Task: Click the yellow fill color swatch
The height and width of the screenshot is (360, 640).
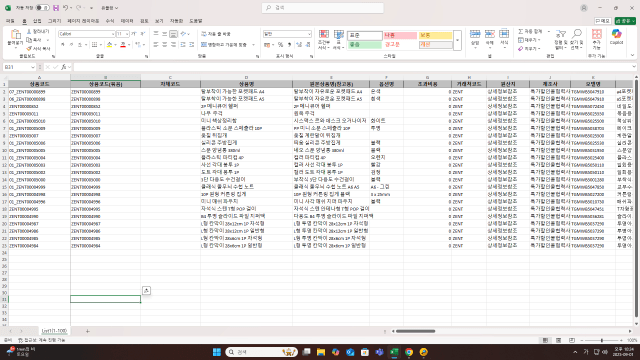Action: pos(109,45)
